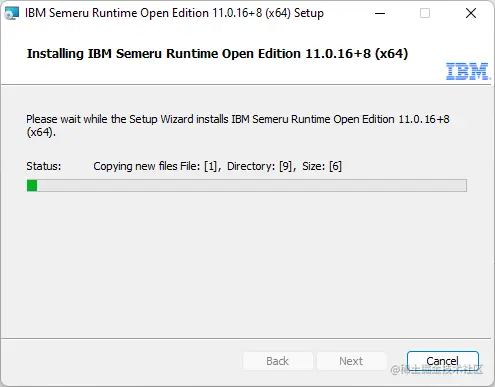This screenshot has width=495, height=387.
Task: Cancel the Semeru Runtime installation
Action: click(x=443, y=361)
